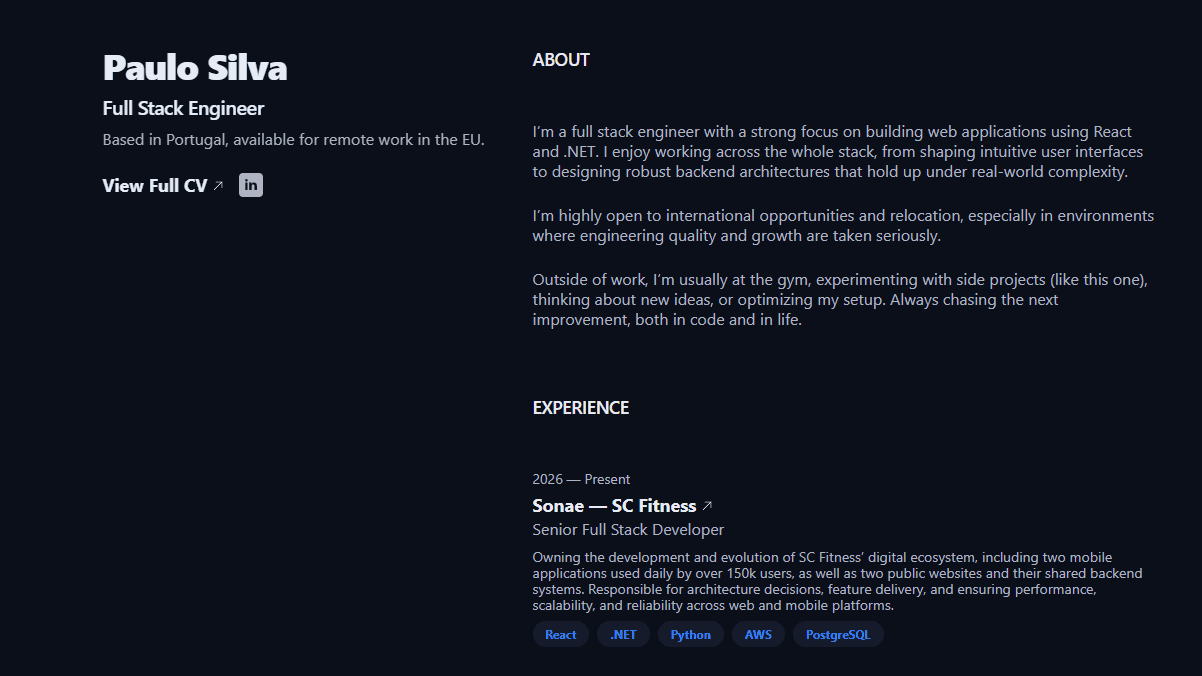Choose the Python skill tag
Image resolution: width=1202 pixels, height=676 pixels.
tap(690, 635)
